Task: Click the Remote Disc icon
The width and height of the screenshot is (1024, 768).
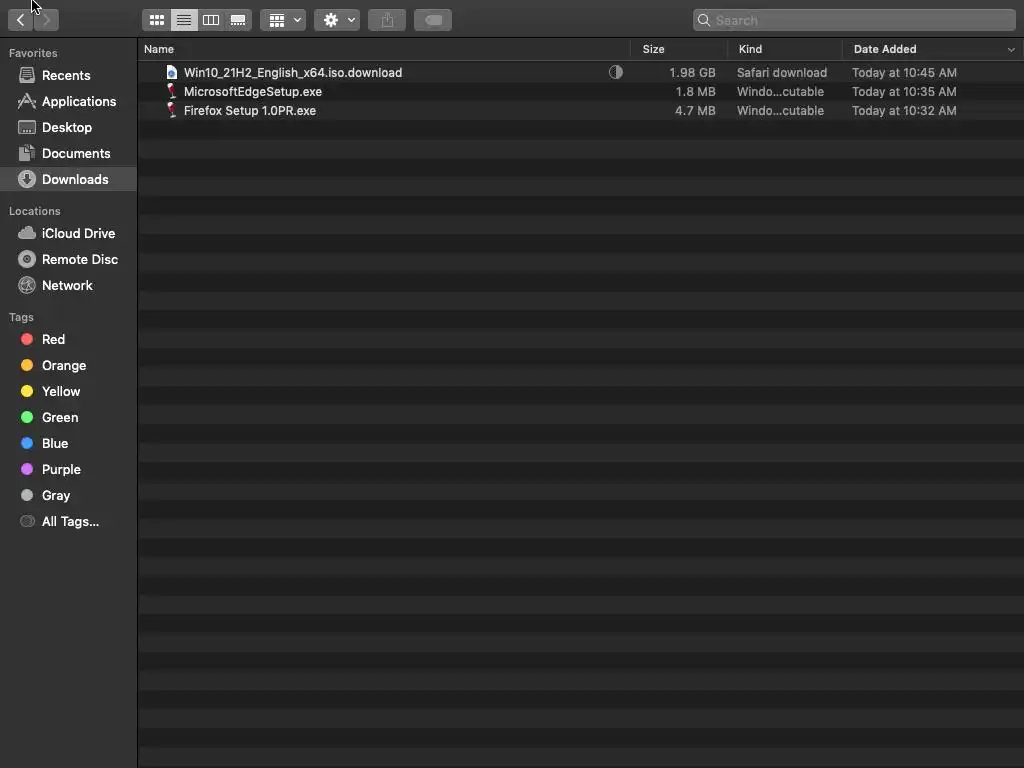Action: (27, 259)
